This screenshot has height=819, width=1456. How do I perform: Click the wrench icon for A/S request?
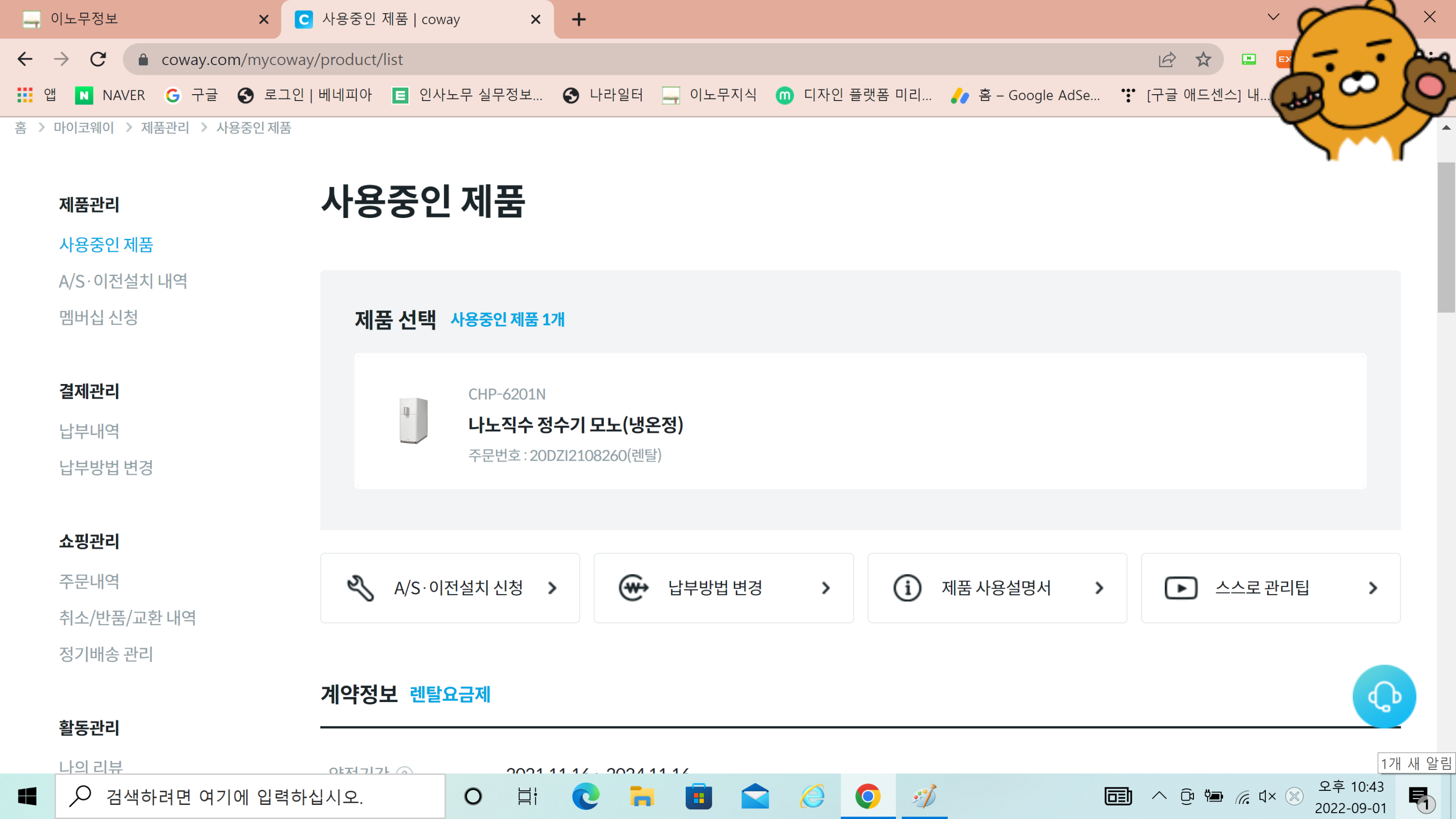[x=361, y=588]
